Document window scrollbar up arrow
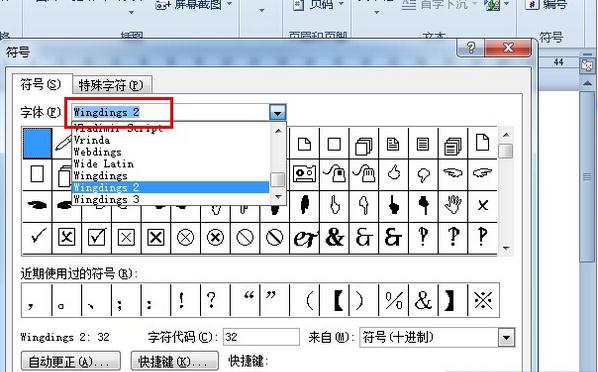 (x=587, y=84)
